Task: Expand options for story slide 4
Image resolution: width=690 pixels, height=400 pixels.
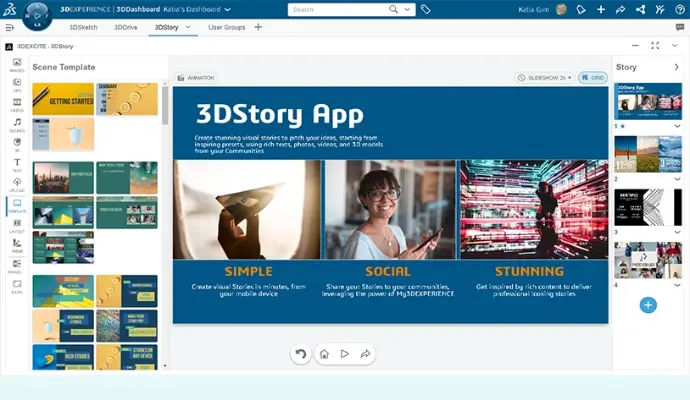Action: [x=677, y=285]
